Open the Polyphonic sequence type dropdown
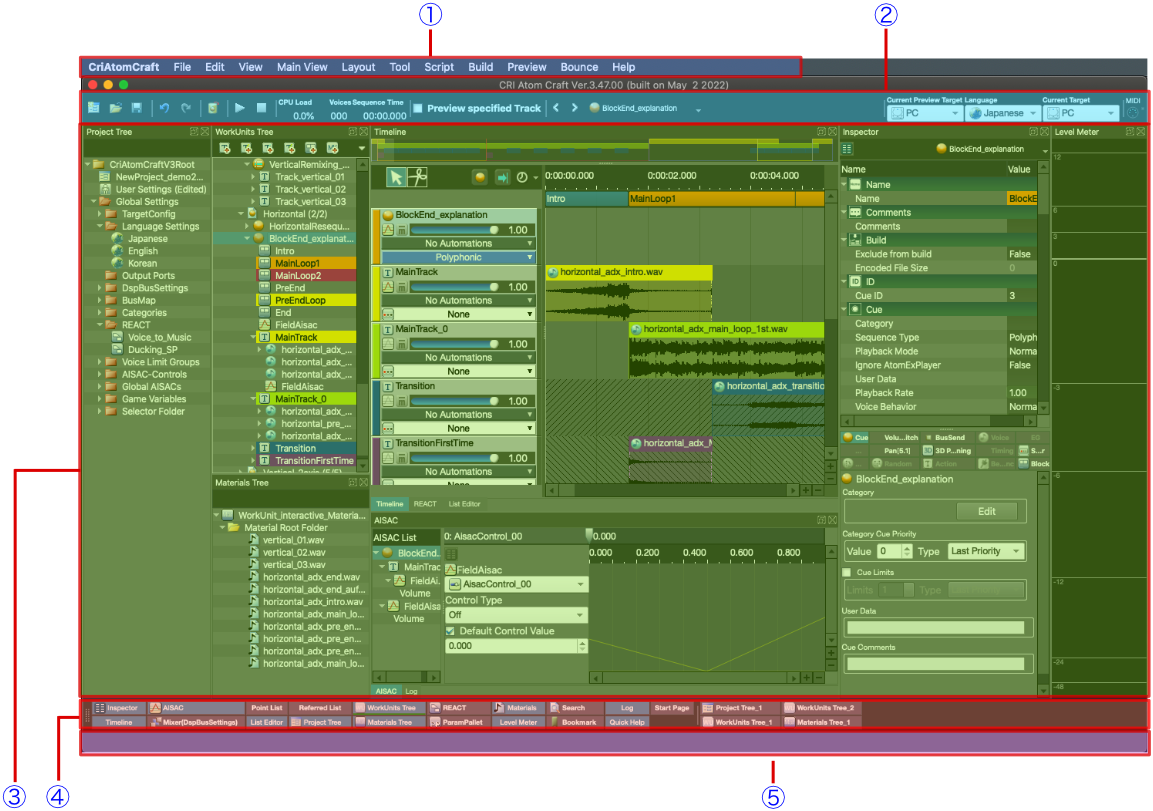This screenshot has height=811, width=1153. point(458,257)
